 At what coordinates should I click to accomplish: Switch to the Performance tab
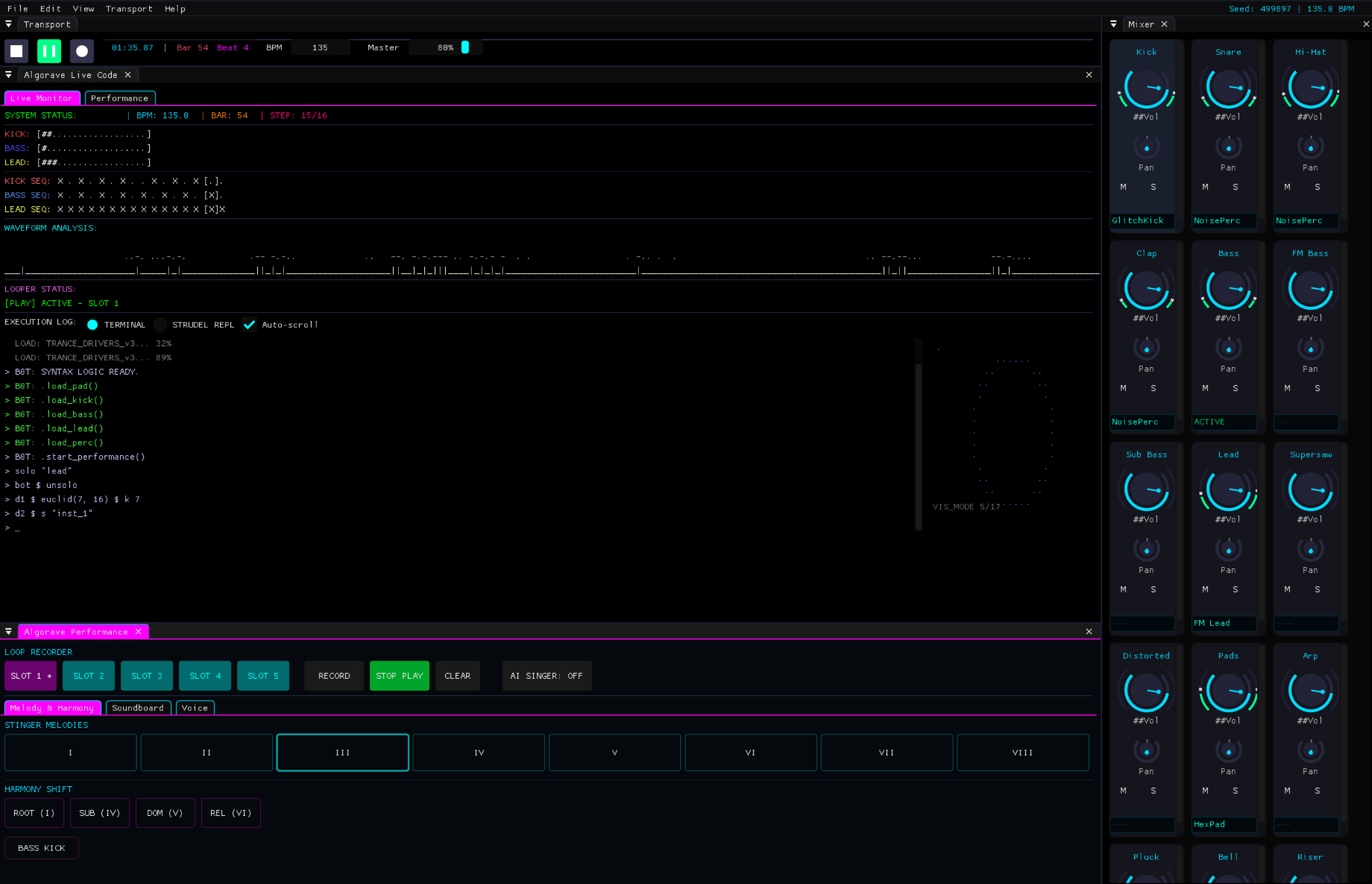click(120, 98)
